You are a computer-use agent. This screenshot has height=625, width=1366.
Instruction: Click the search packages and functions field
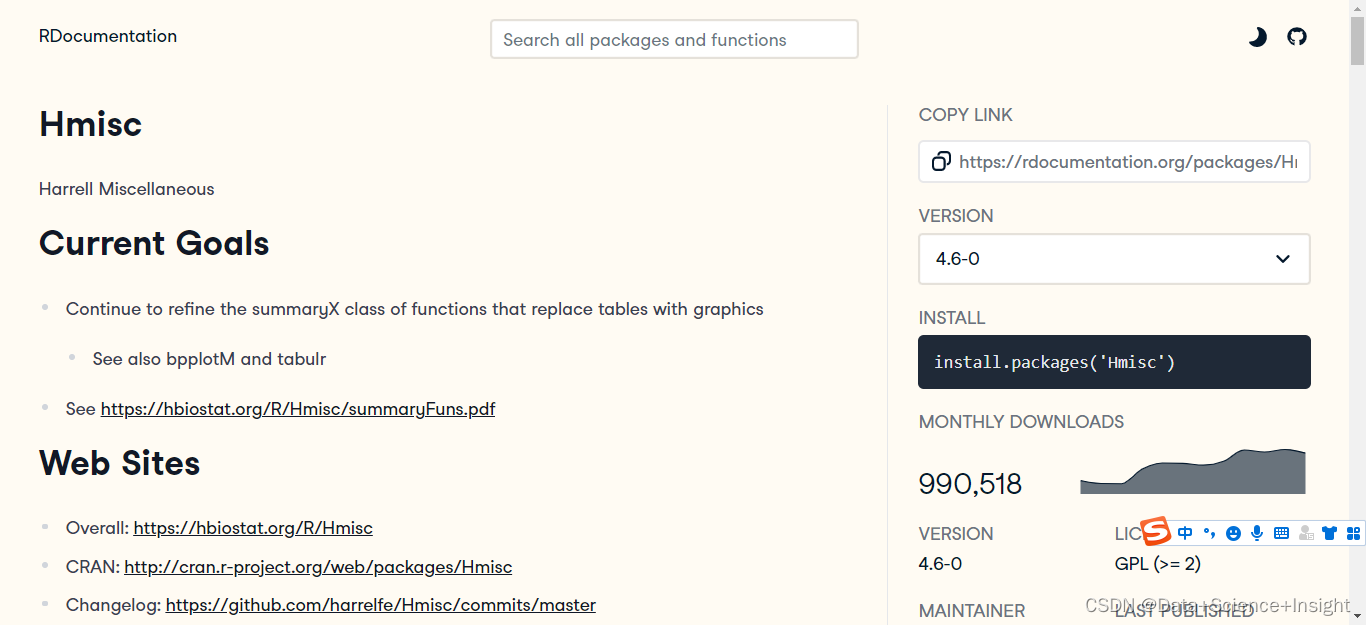pos(674,40)
